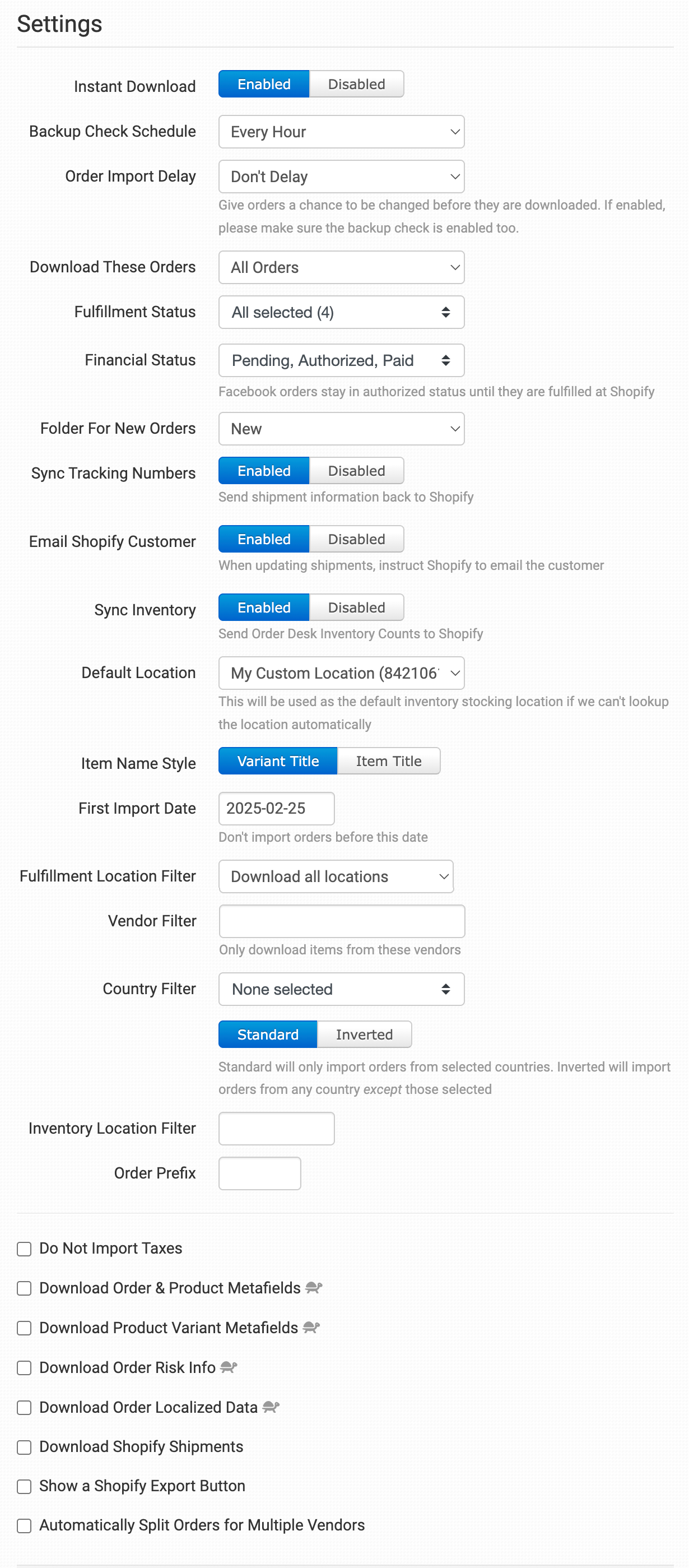Click turtle icon beside Product Variant Metafields
689x1568 pixels.
coord(311,1327)
